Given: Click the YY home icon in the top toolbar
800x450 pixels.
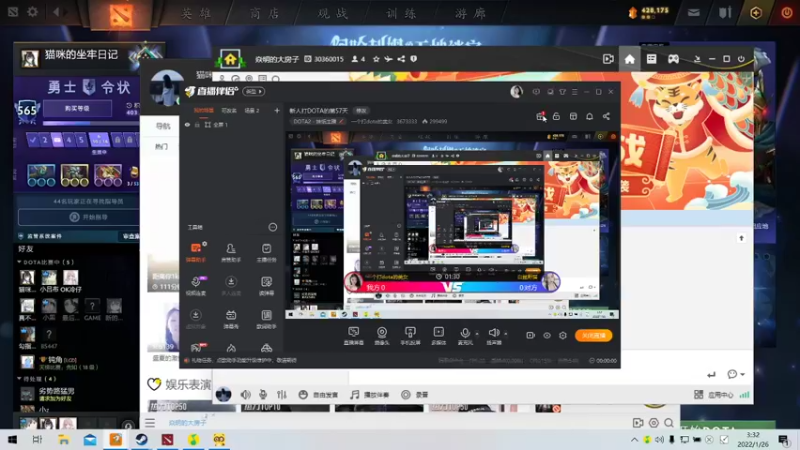Looking at the screenshot, I should tap(630, 59).
